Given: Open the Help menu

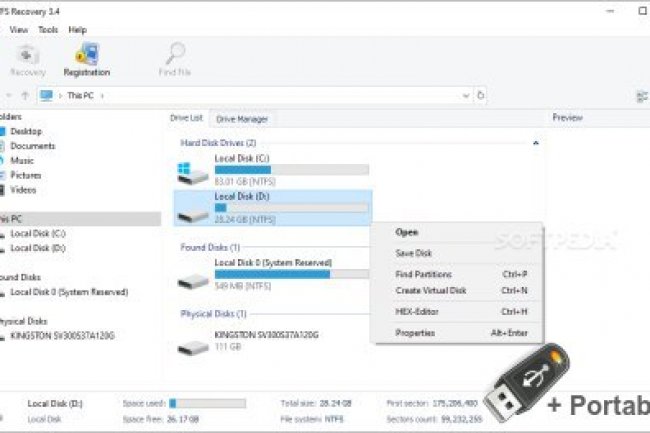Looking at the screenshot, I should click(78, 30).
